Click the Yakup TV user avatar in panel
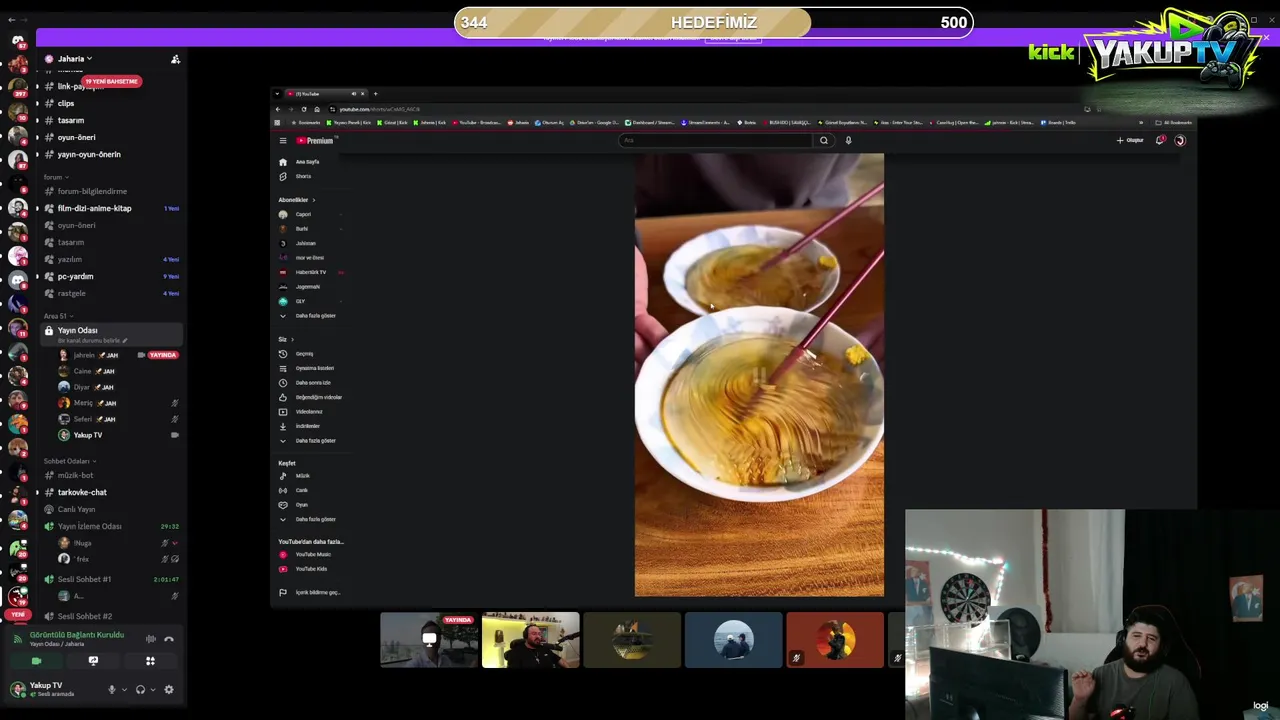The width and height of the screenshot is (1280, 720). (17, 689)
